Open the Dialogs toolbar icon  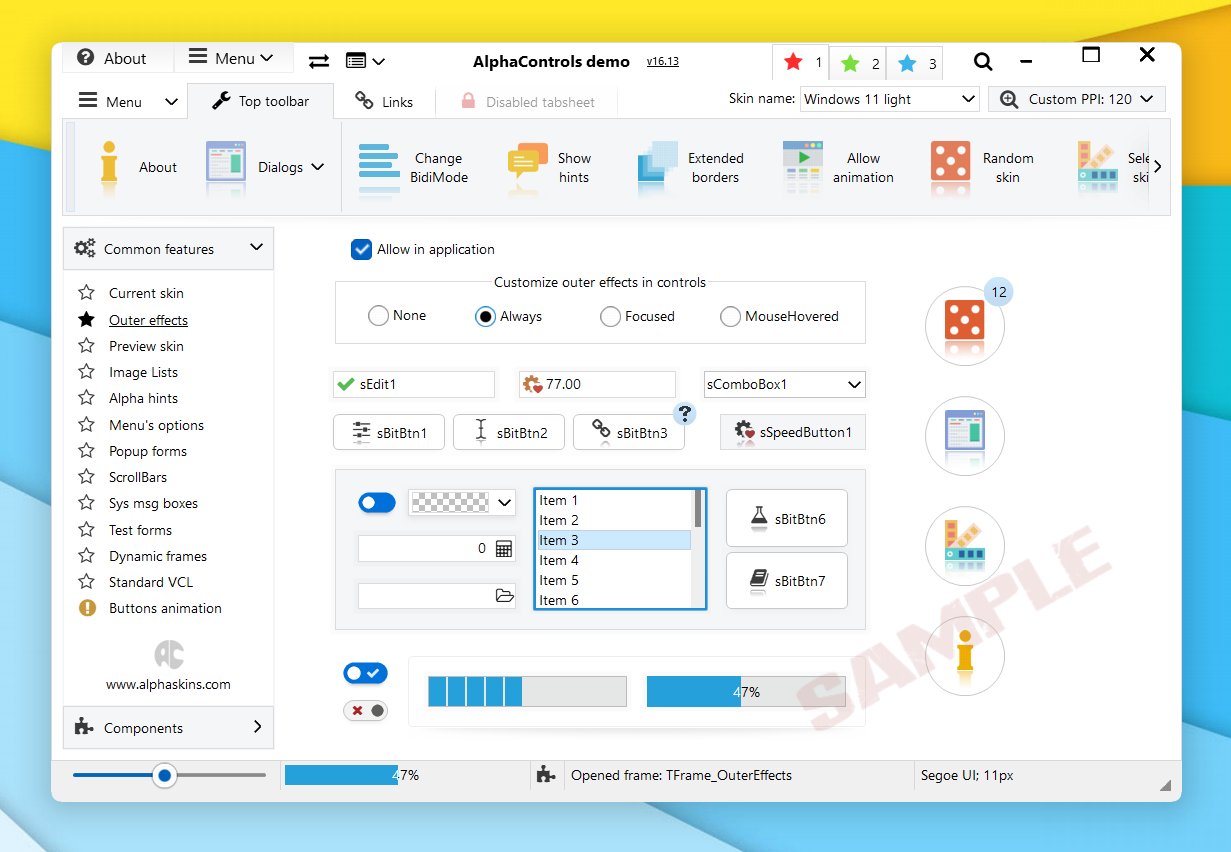pyautogui.click(x=226, y=167)
